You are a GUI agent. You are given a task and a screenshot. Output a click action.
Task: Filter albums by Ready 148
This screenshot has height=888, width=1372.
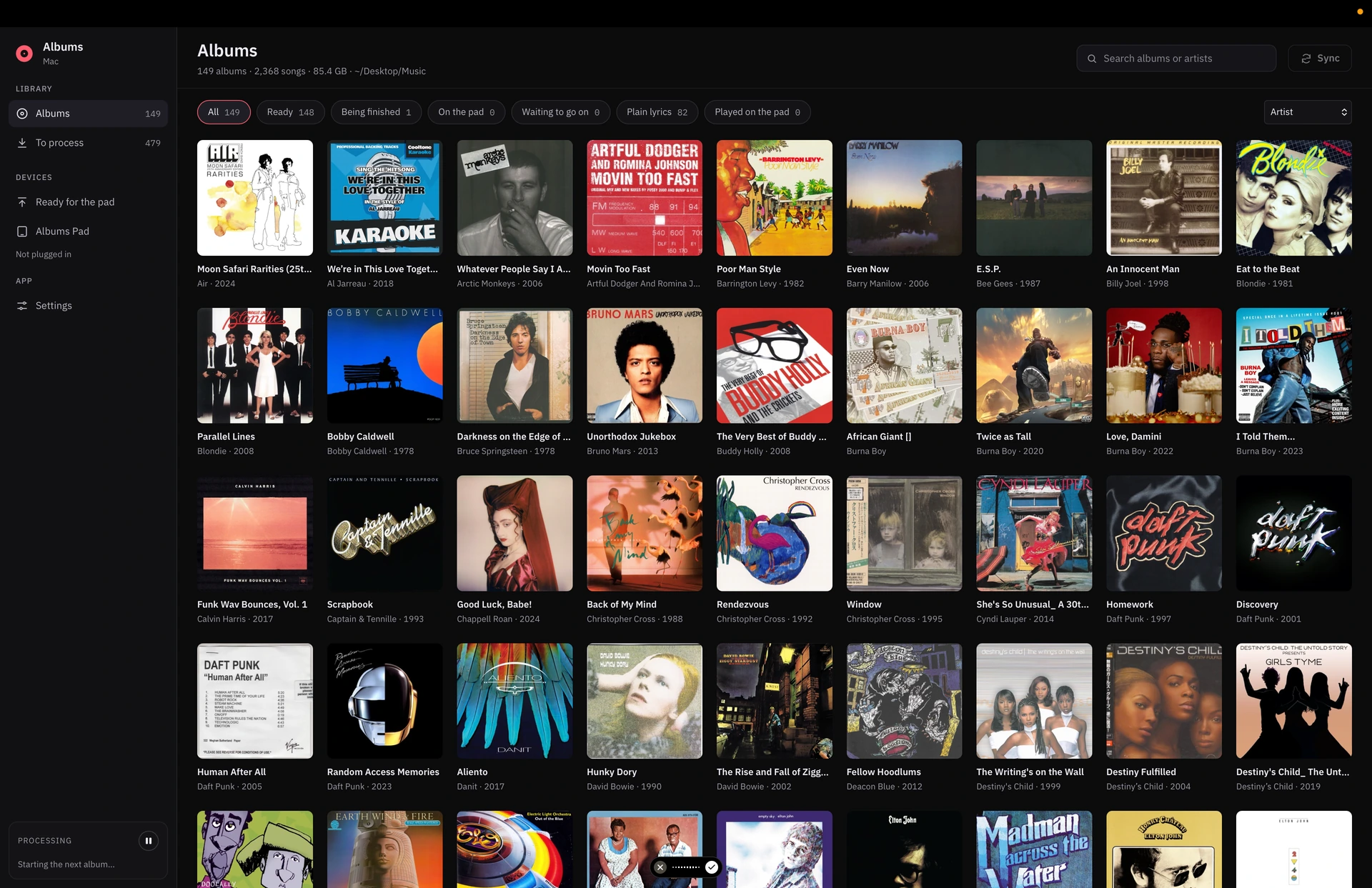[x=290, y=112]
